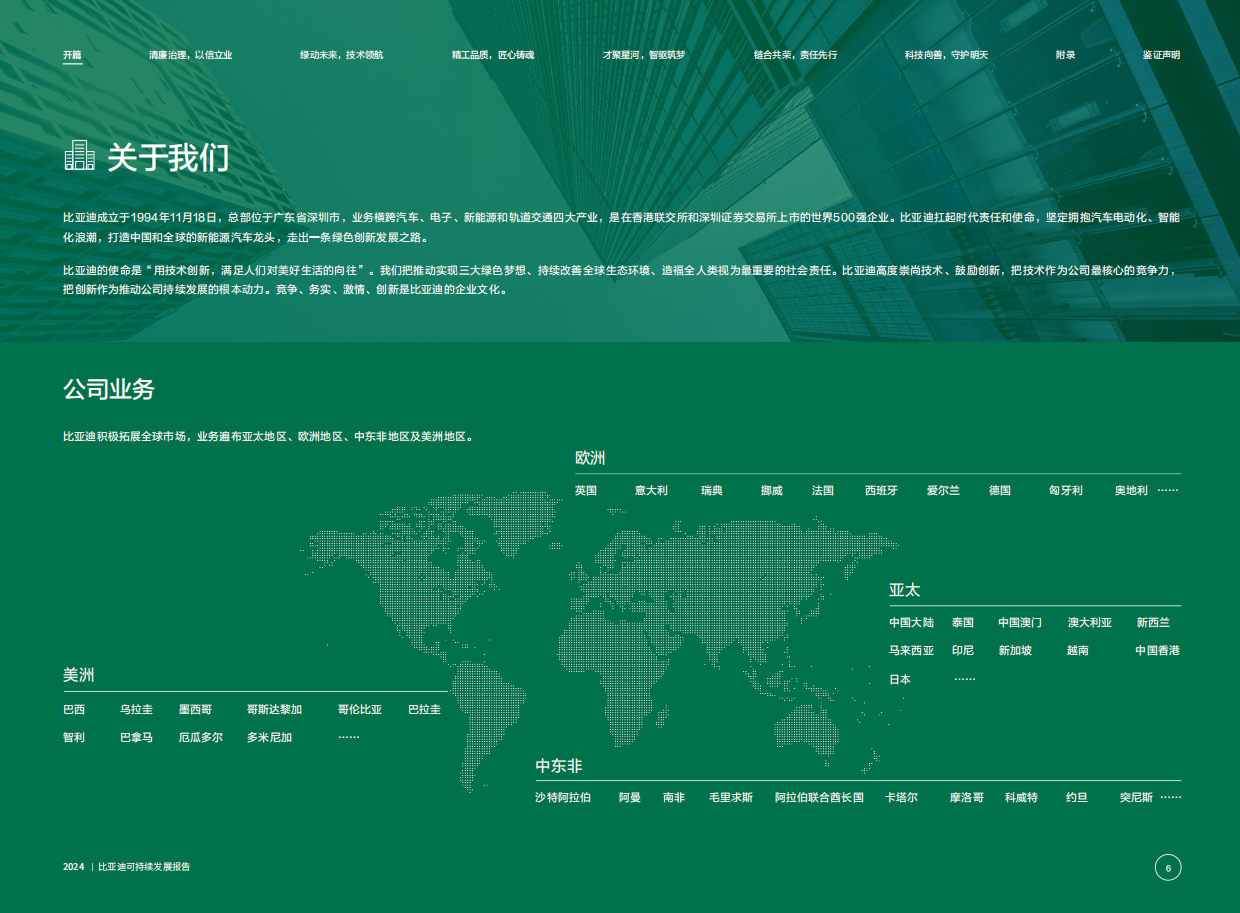Select the 中东非 region heading
This screenshot has width=1240, height=913.
[x=559, y=766]
